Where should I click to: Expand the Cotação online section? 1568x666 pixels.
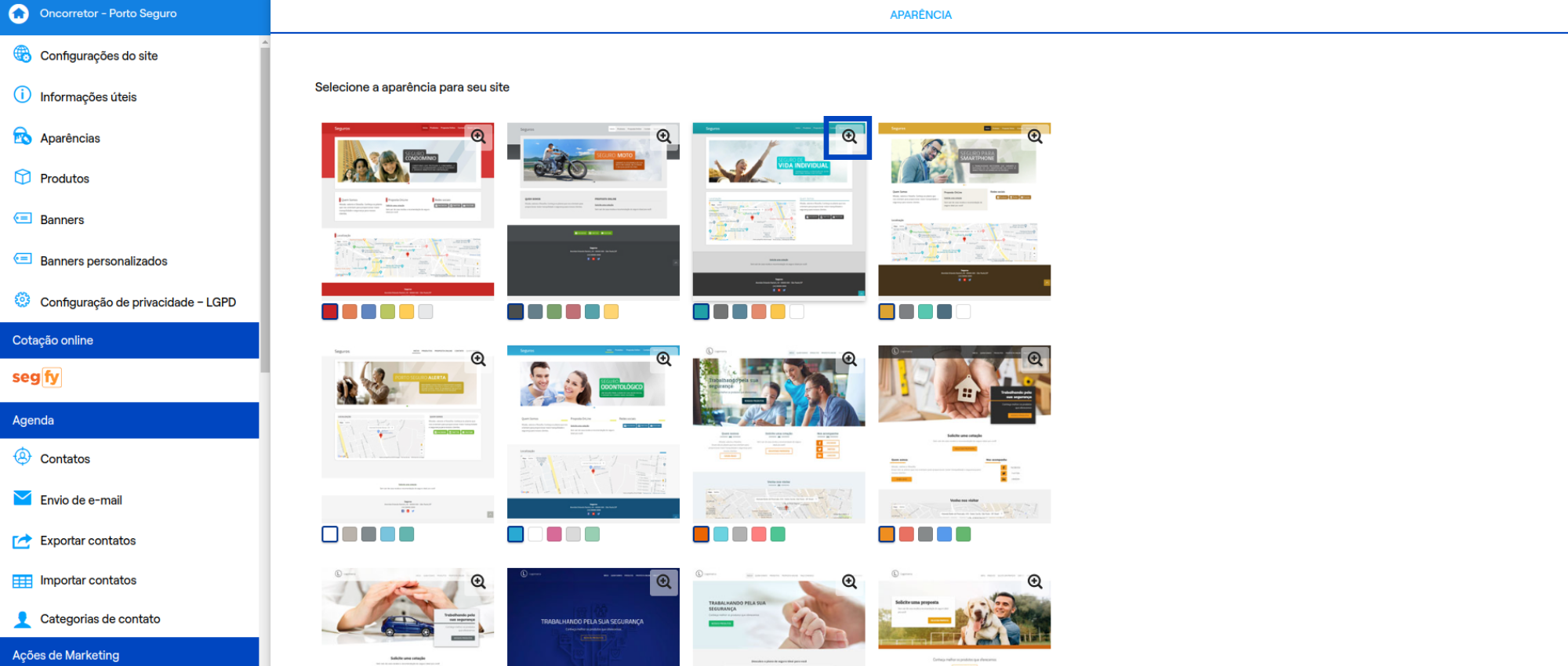[129, 340]
